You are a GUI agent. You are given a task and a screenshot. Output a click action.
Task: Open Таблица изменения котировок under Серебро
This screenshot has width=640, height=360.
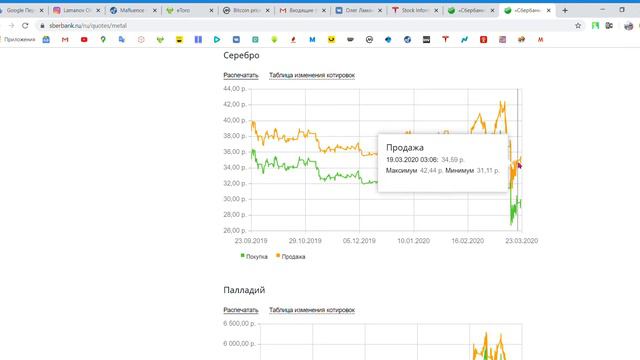[312, 75]
